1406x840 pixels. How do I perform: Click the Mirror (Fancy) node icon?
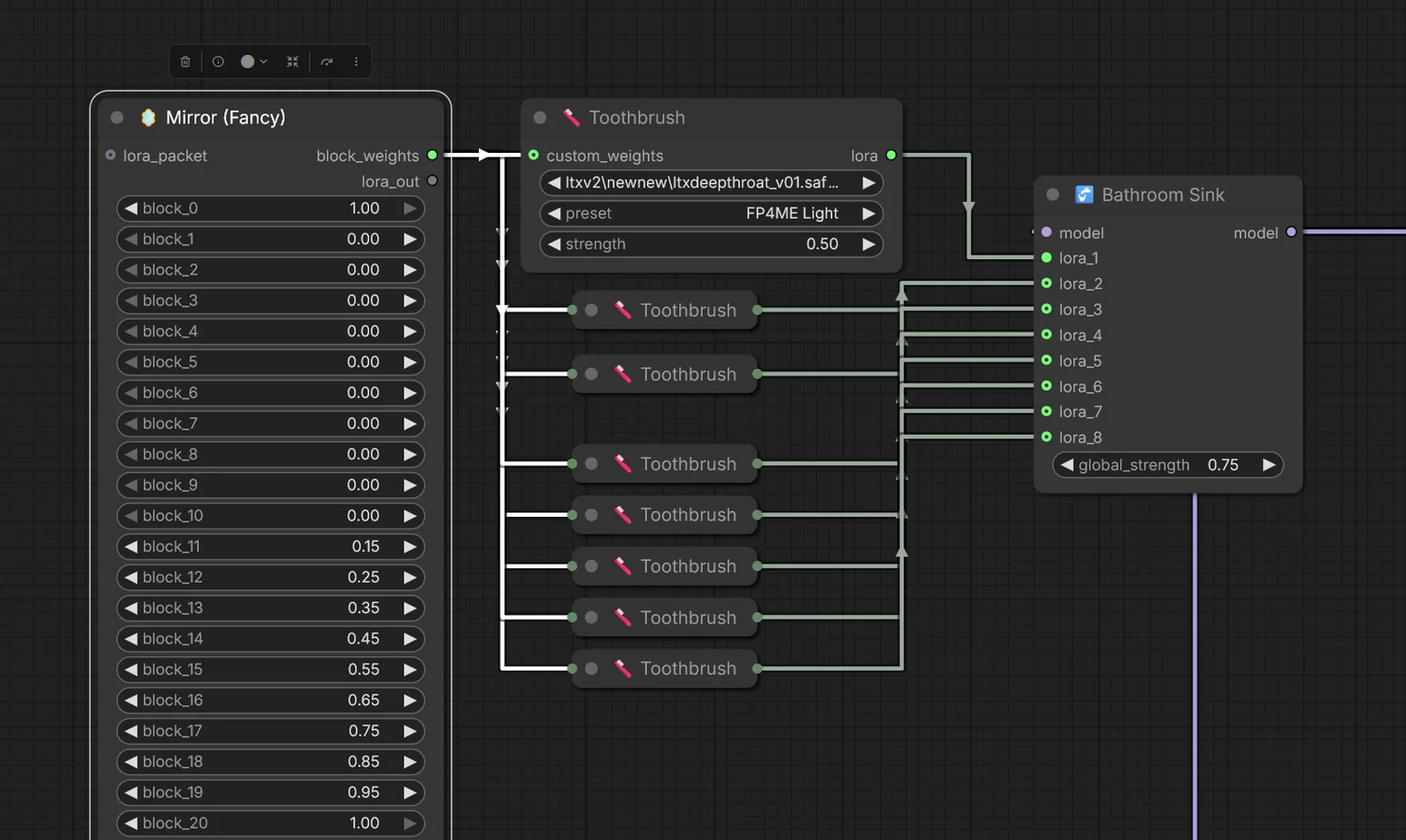click(148, 117)
